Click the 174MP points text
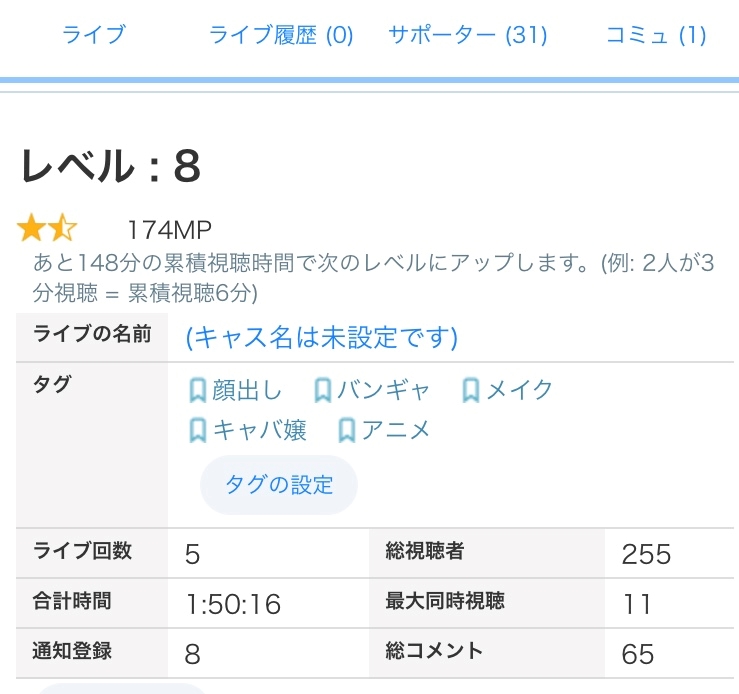 tap(170, 230)
